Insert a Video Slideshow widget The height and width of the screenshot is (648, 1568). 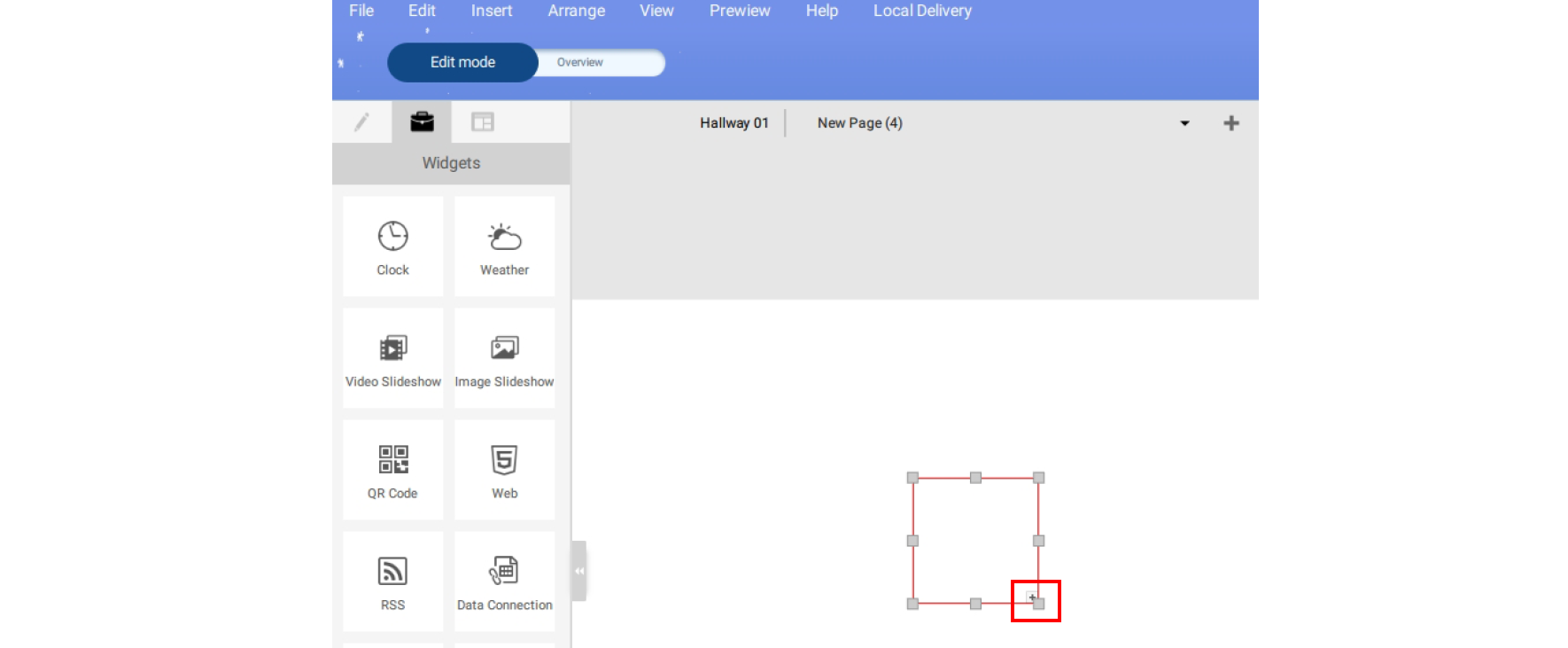point(392,358)
